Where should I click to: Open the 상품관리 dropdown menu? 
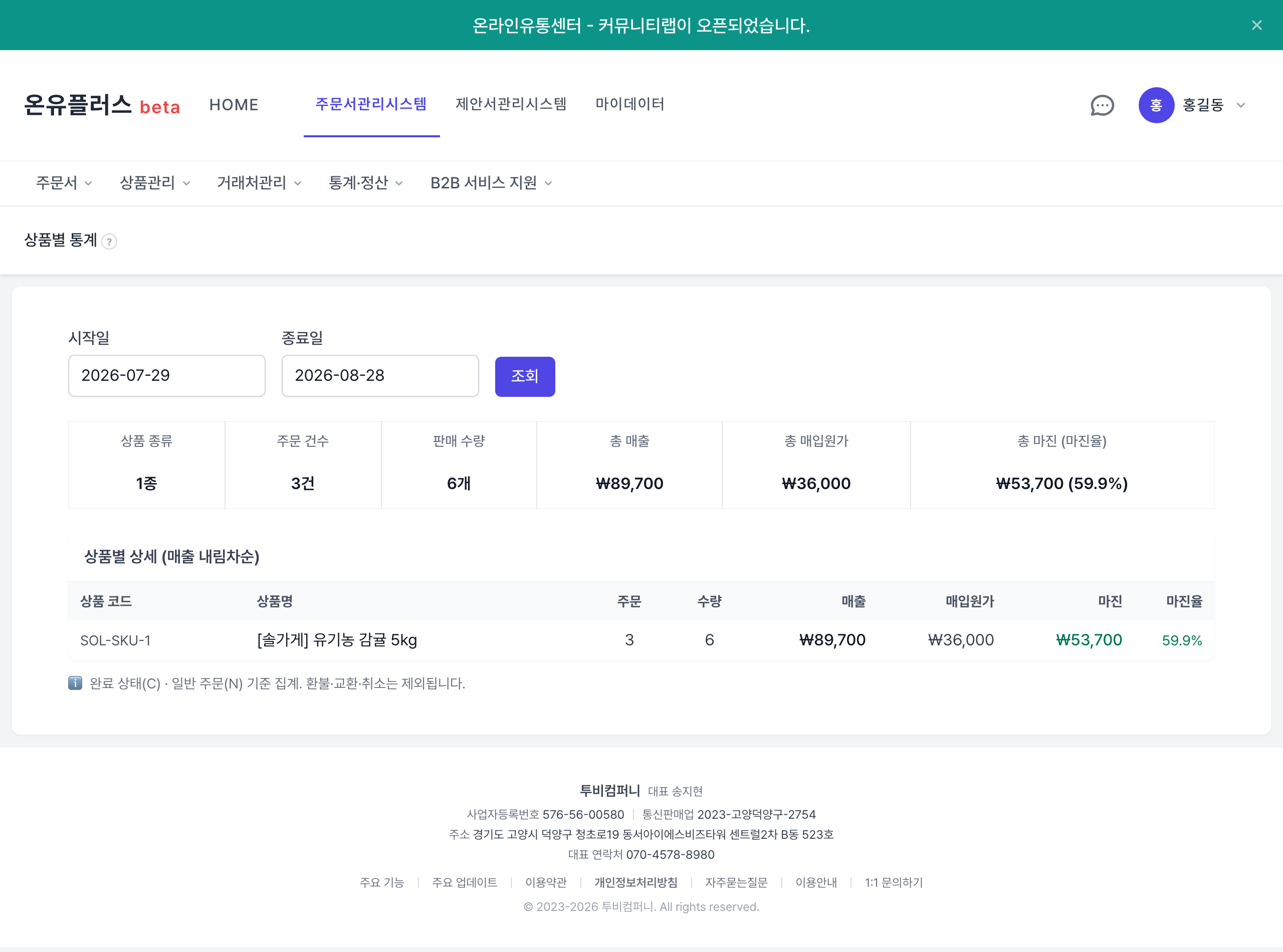[x=155, y=183]
